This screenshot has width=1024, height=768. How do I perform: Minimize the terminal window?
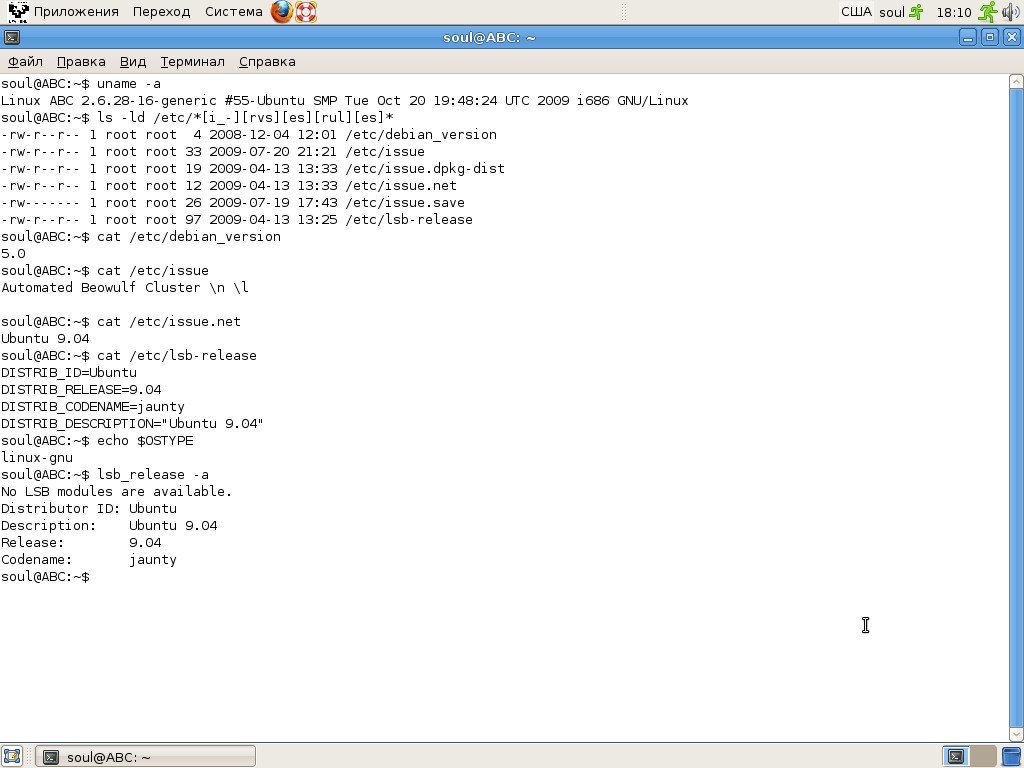pyautogui.click(x=968, y=37)
